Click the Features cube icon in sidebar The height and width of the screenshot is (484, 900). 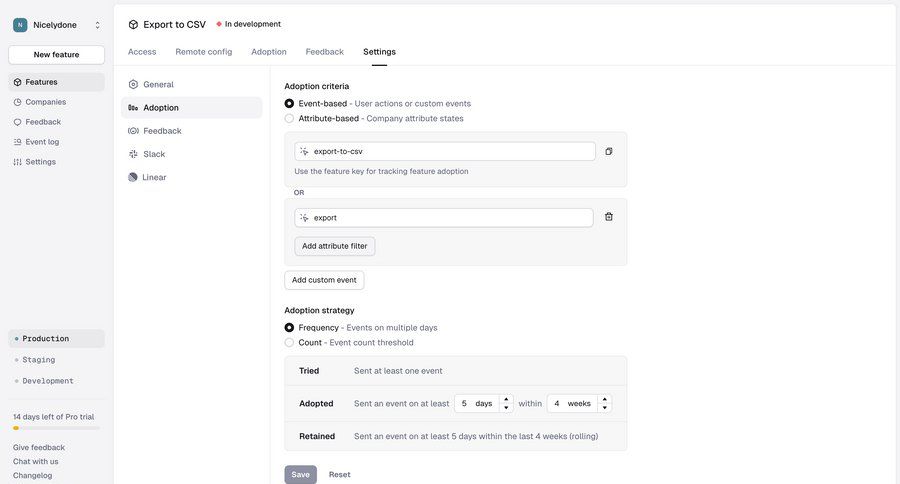coord(17,82)
